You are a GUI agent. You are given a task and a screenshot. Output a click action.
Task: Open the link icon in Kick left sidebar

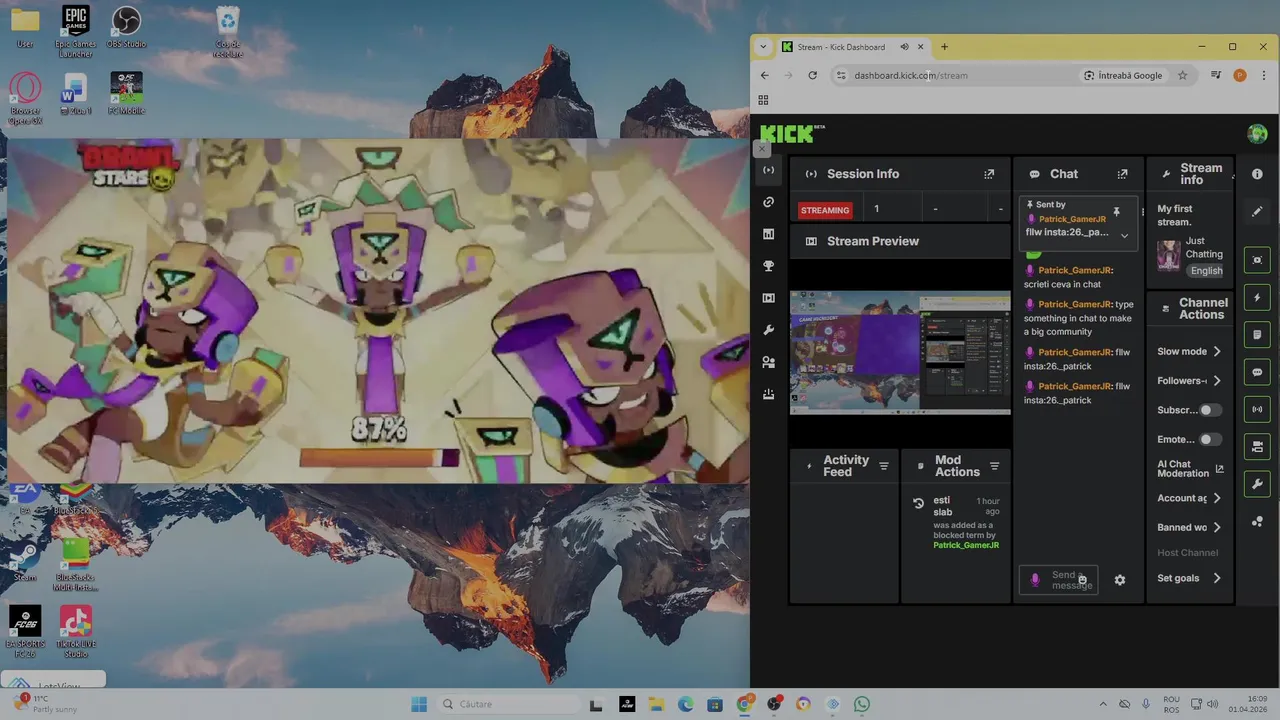pyautogui.click(x=768, y=202)
